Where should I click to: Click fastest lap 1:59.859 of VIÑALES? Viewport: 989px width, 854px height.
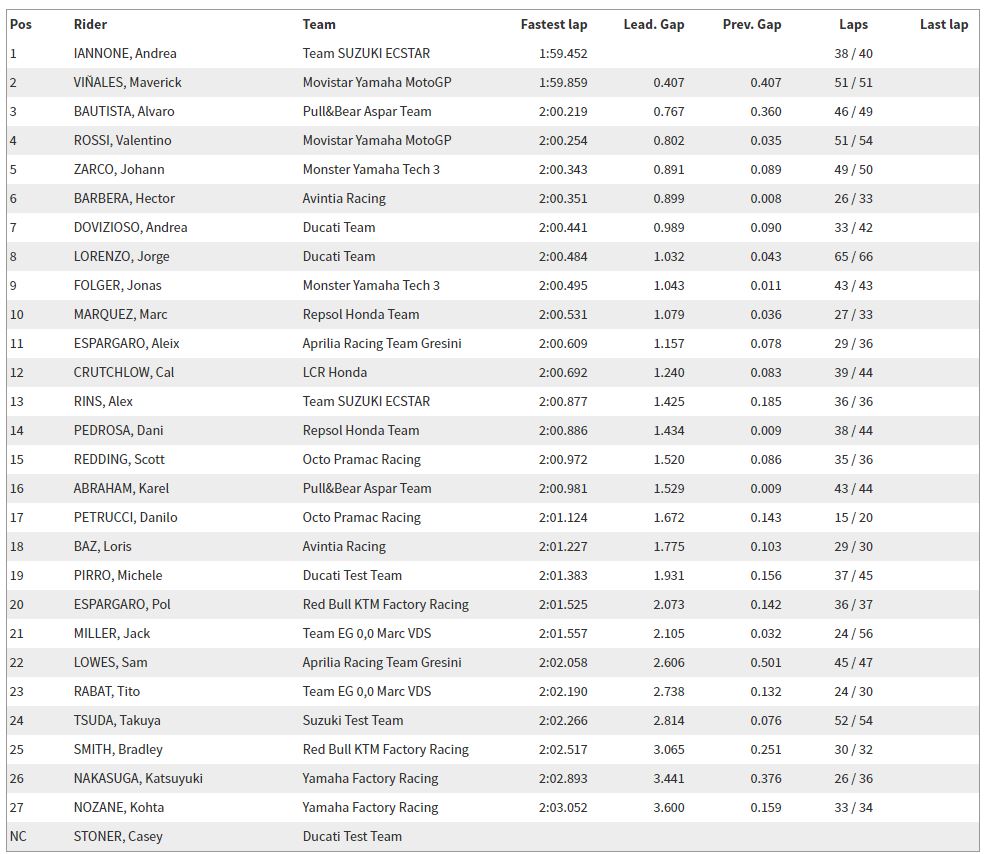click(563, 83)
